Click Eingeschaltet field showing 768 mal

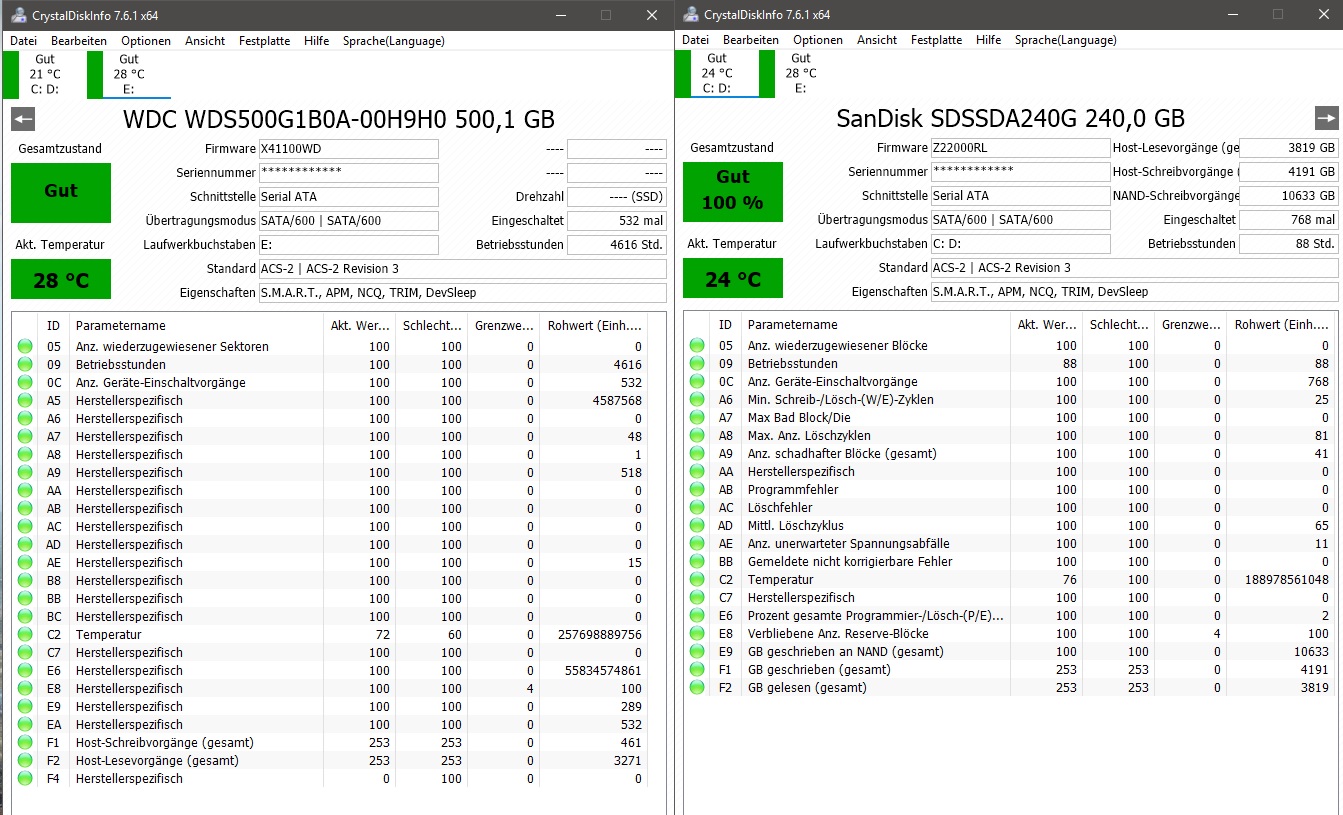[1288, 220]
